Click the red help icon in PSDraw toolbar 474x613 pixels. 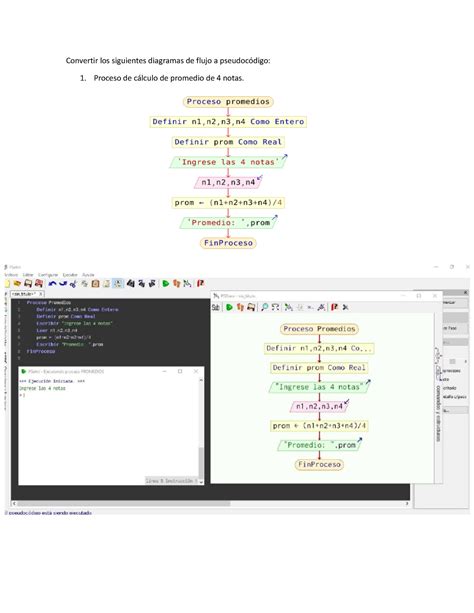[x=334, y=307]
